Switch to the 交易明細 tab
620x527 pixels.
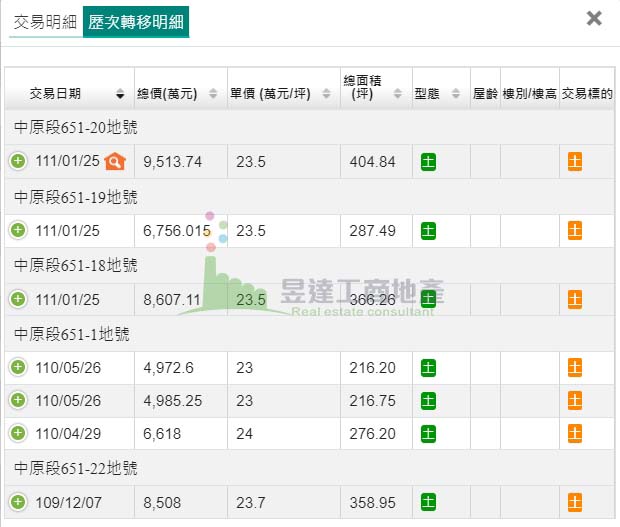(x=44, y=20)
